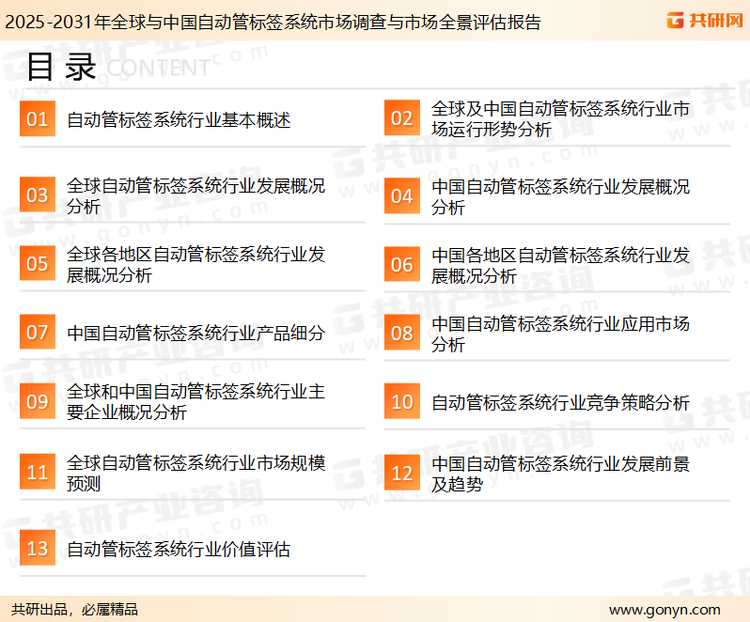
Task: Select the orange 01 number badge
Action: 37,119
